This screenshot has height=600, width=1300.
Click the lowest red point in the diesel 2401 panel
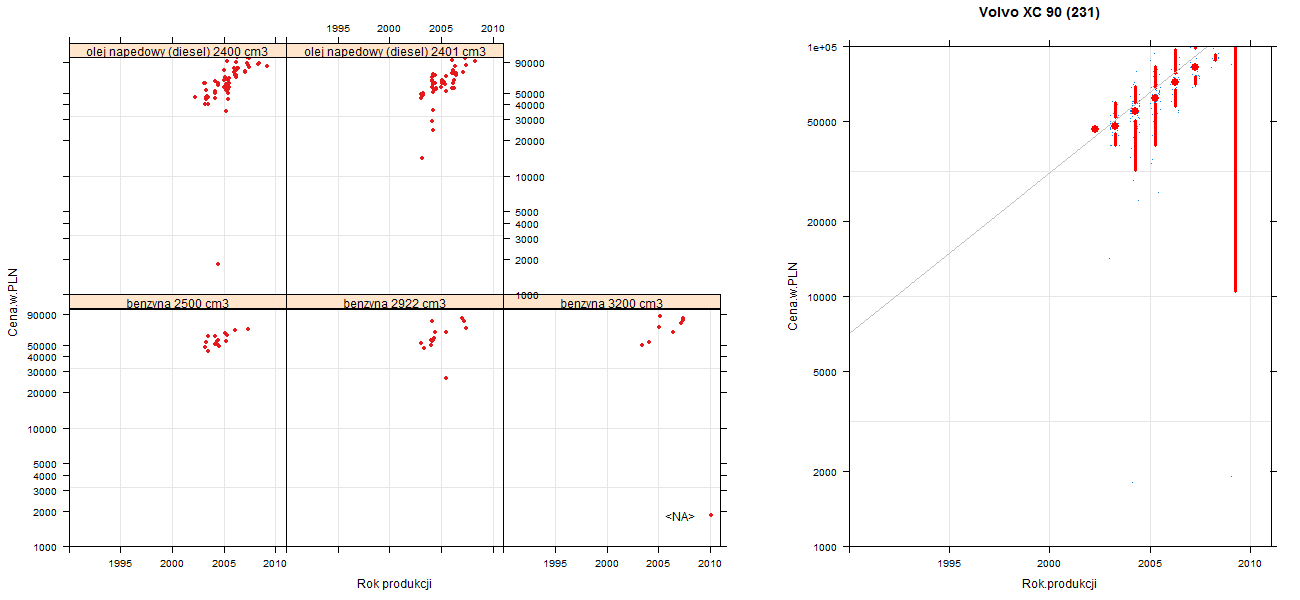422,158
